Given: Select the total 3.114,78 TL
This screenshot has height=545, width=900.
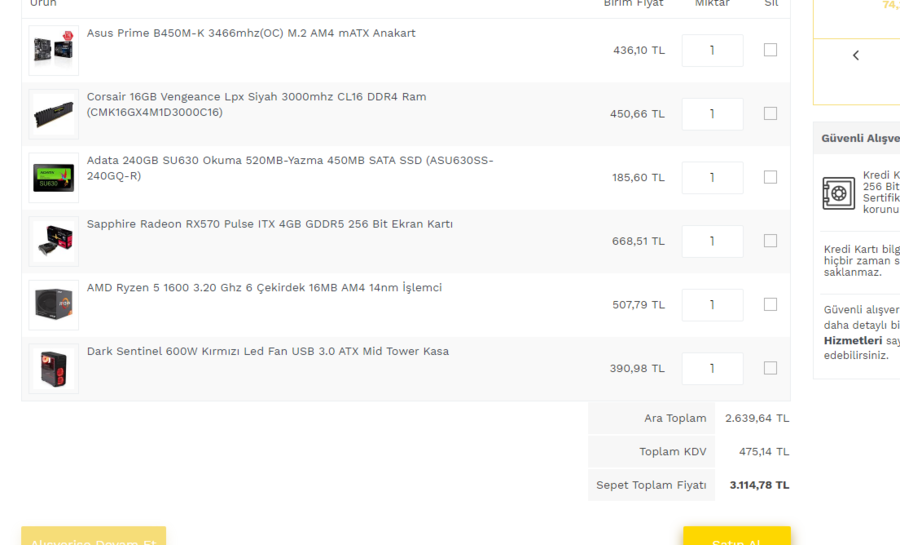Looking at the screenshot, I should tap(759, 485).
